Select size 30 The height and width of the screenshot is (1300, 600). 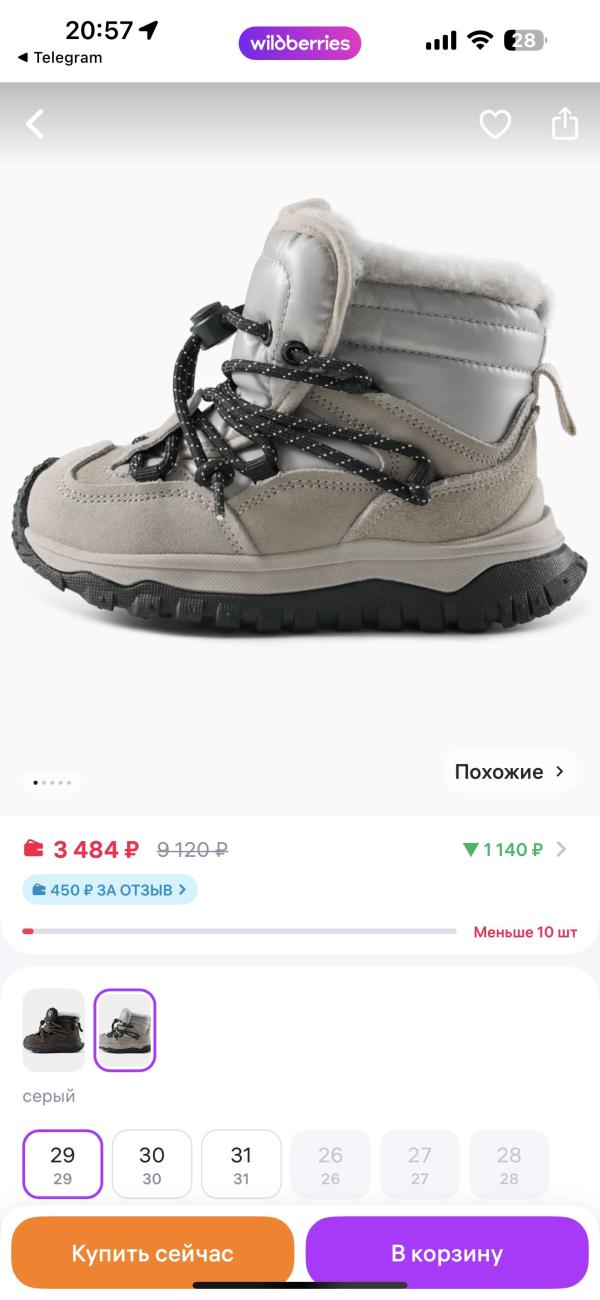coord(152,1164)
